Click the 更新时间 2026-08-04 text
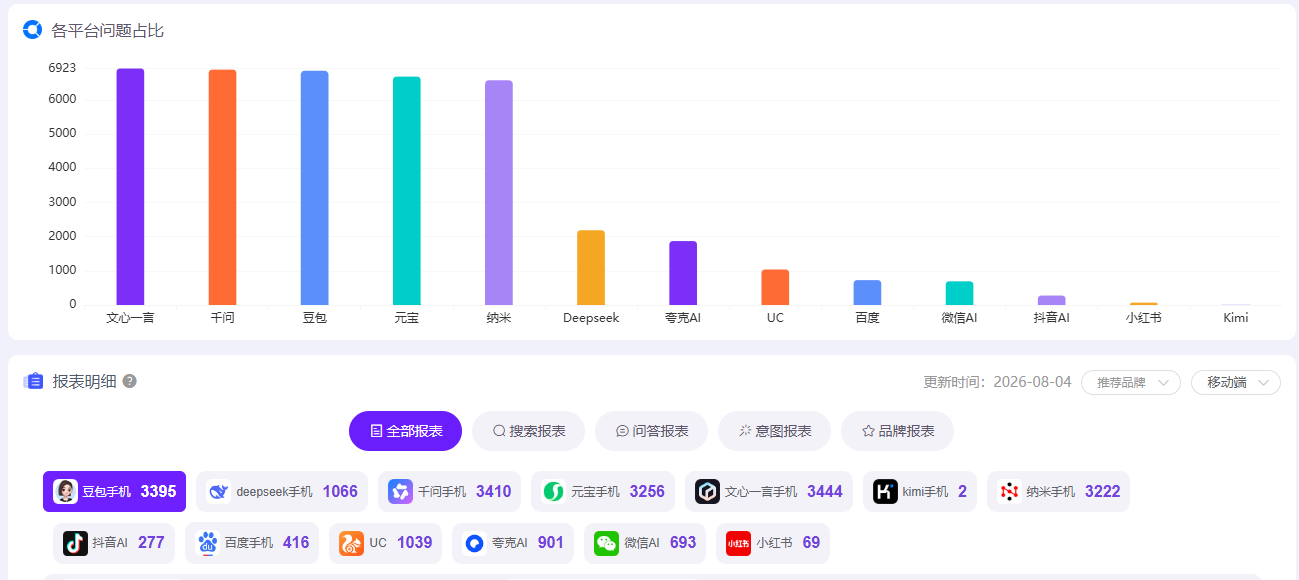The width and height of the screenshot is (1299, 580). coord(997,382)
